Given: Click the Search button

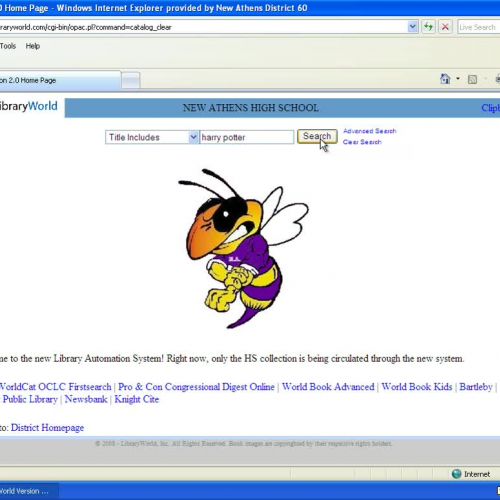Looking at the screenshot, I should tap(317, 136).
